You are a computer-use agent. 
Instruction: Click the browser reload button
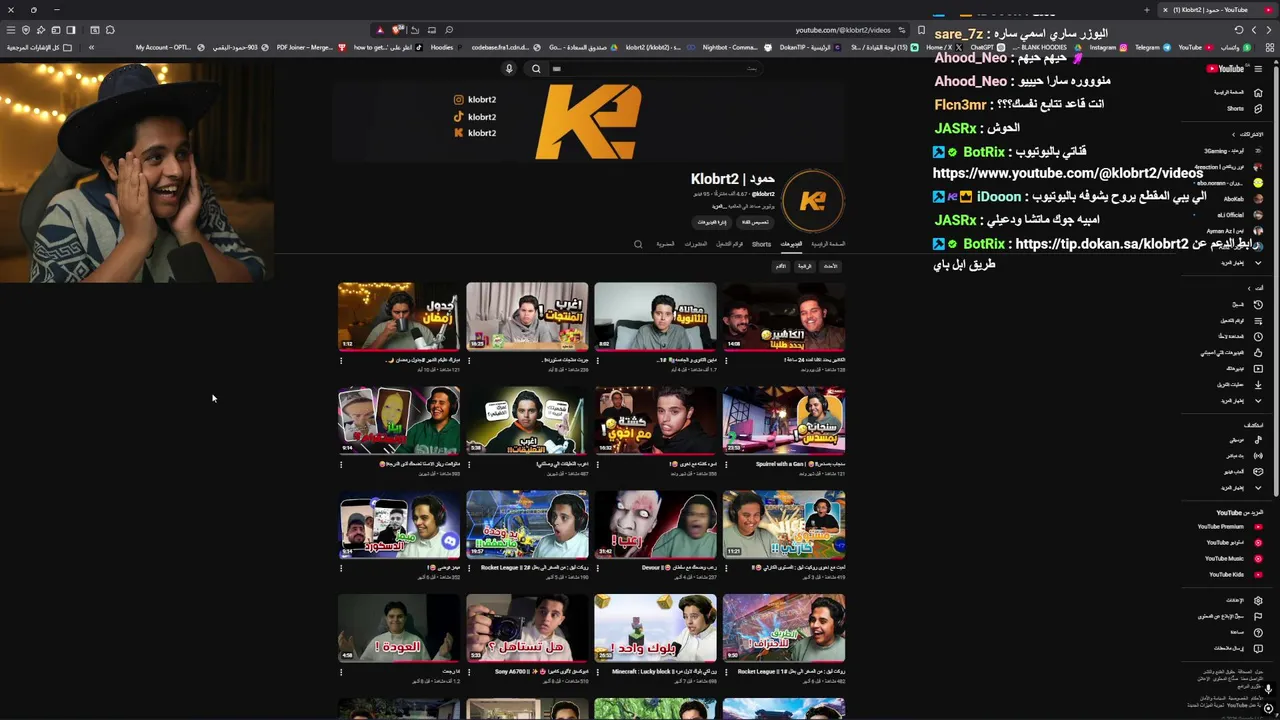click(x=1239, y=30)
